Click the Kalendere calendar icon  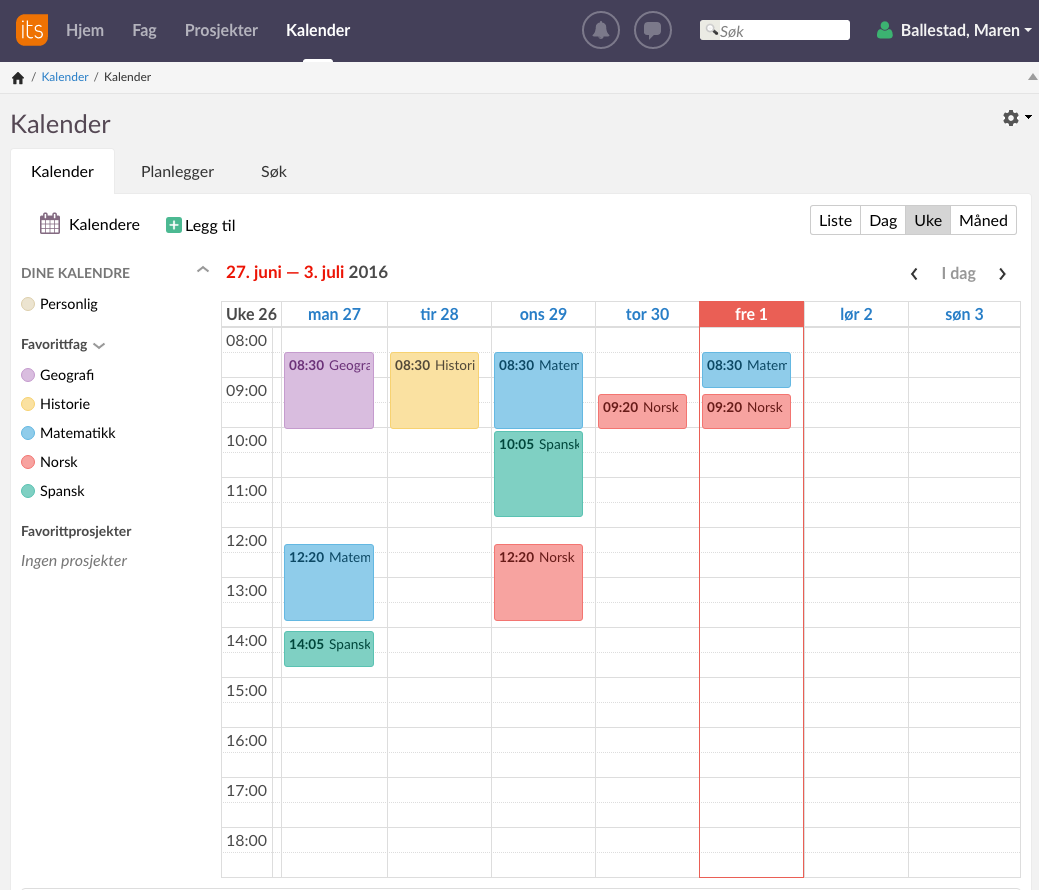pyautogui.click(x=50, y=224)
